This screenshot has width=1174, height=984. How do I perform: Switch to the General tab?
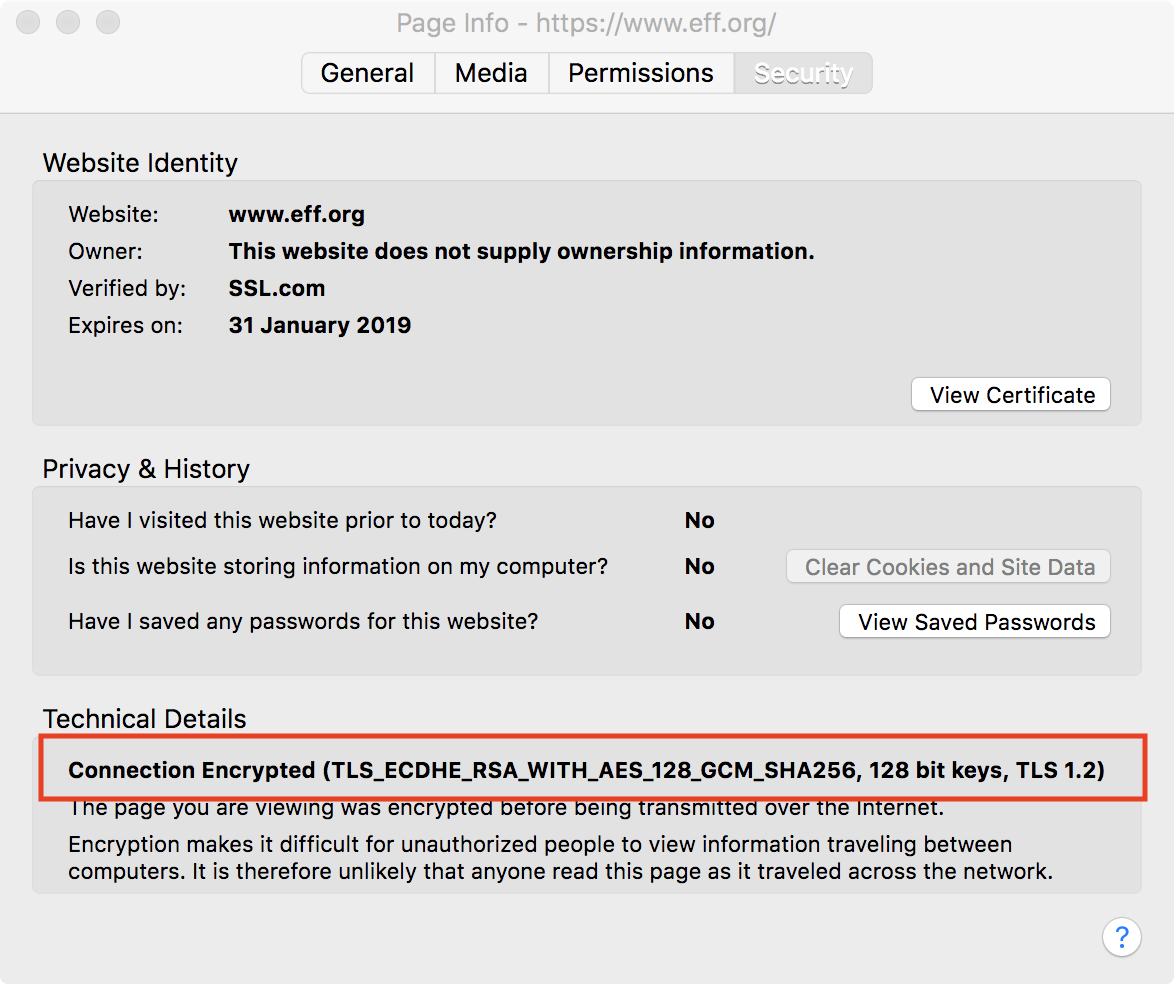click(x=368, y=73)
